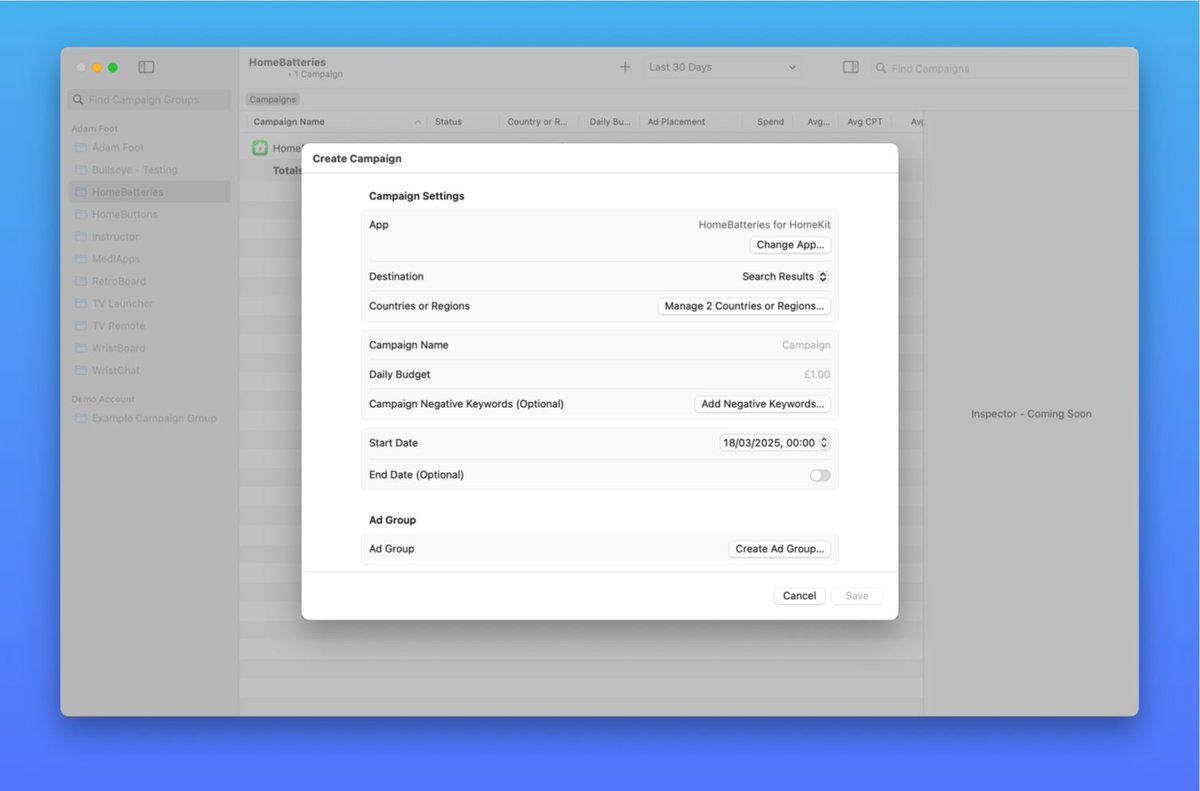
Task: Click the Spend column header
Action: (x=770, y=122)
